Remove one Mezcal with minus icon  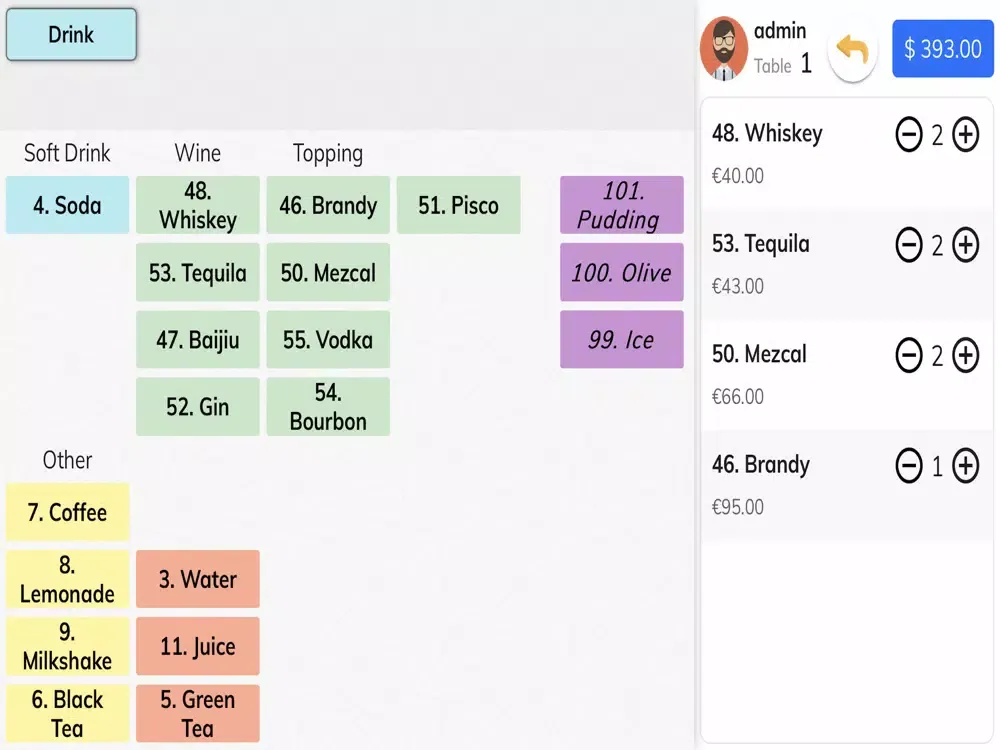pyautogui.click(x=909, y=355)
